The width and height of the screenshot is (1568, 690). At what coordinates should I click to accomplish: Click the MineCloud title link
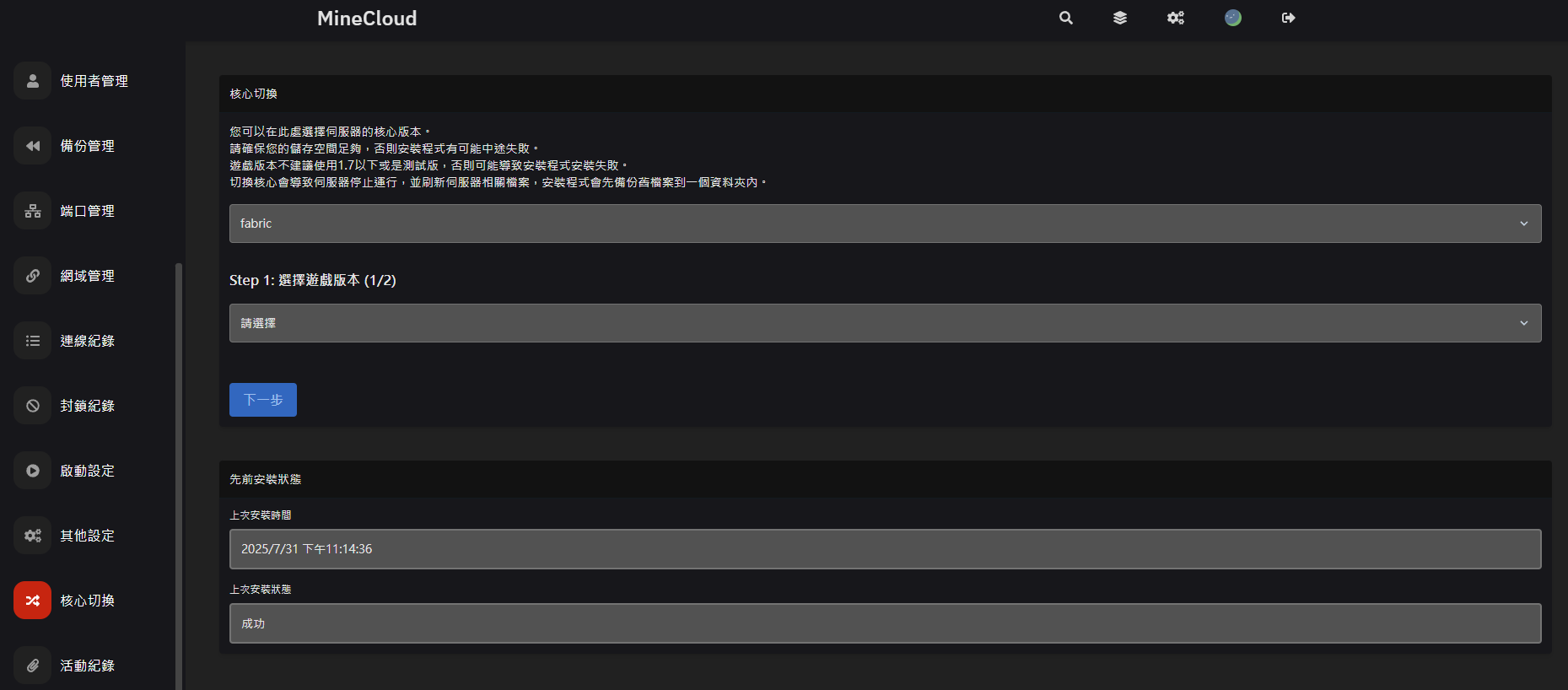coord(367,19)
